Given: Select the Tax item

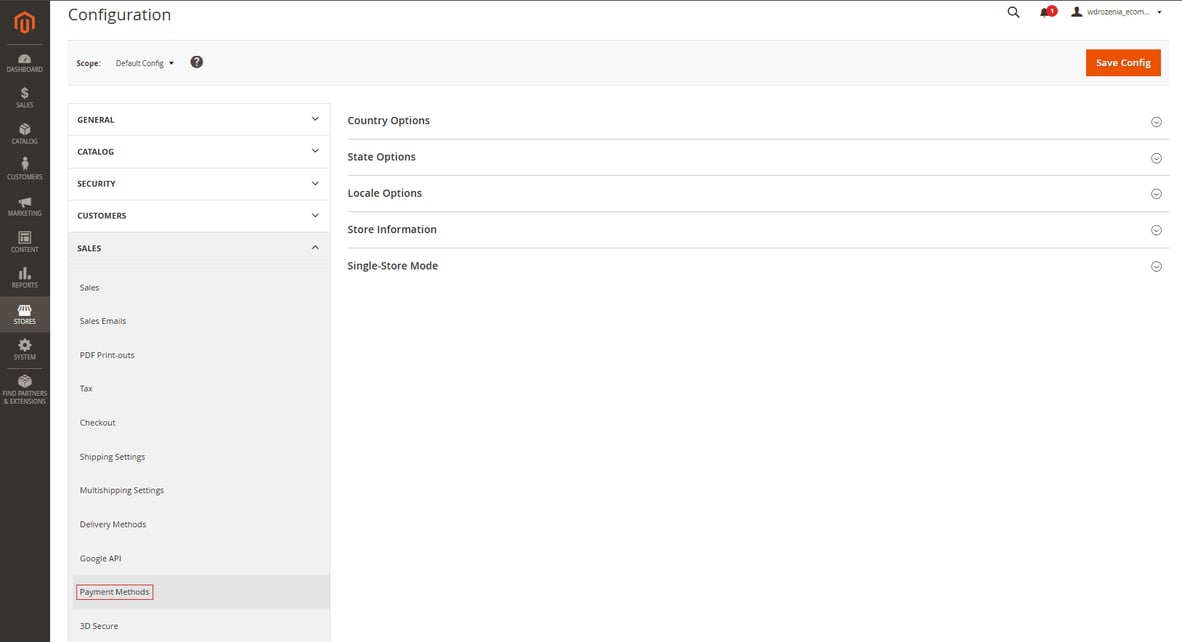Looking at the screenshot, I should pos(86,389).
